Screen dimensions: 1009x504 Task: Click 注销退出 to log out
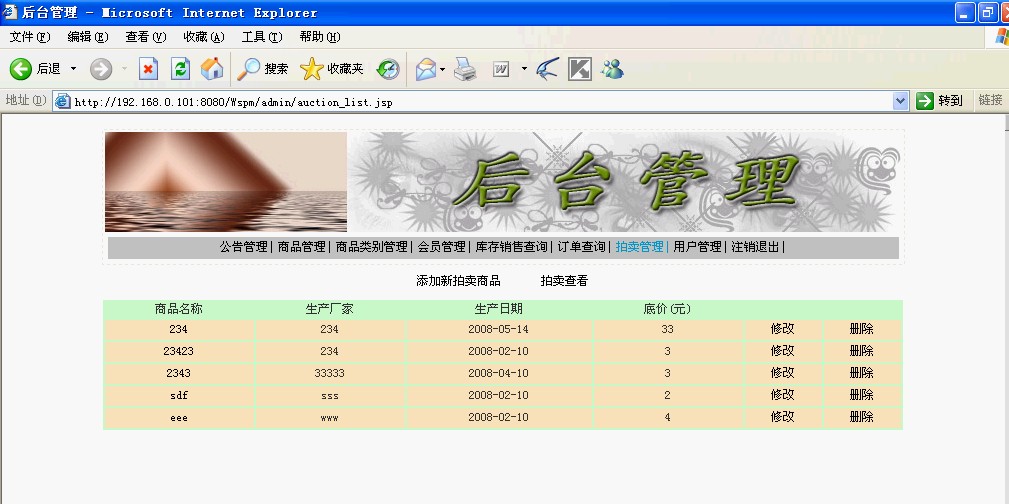tap(755, 247)
